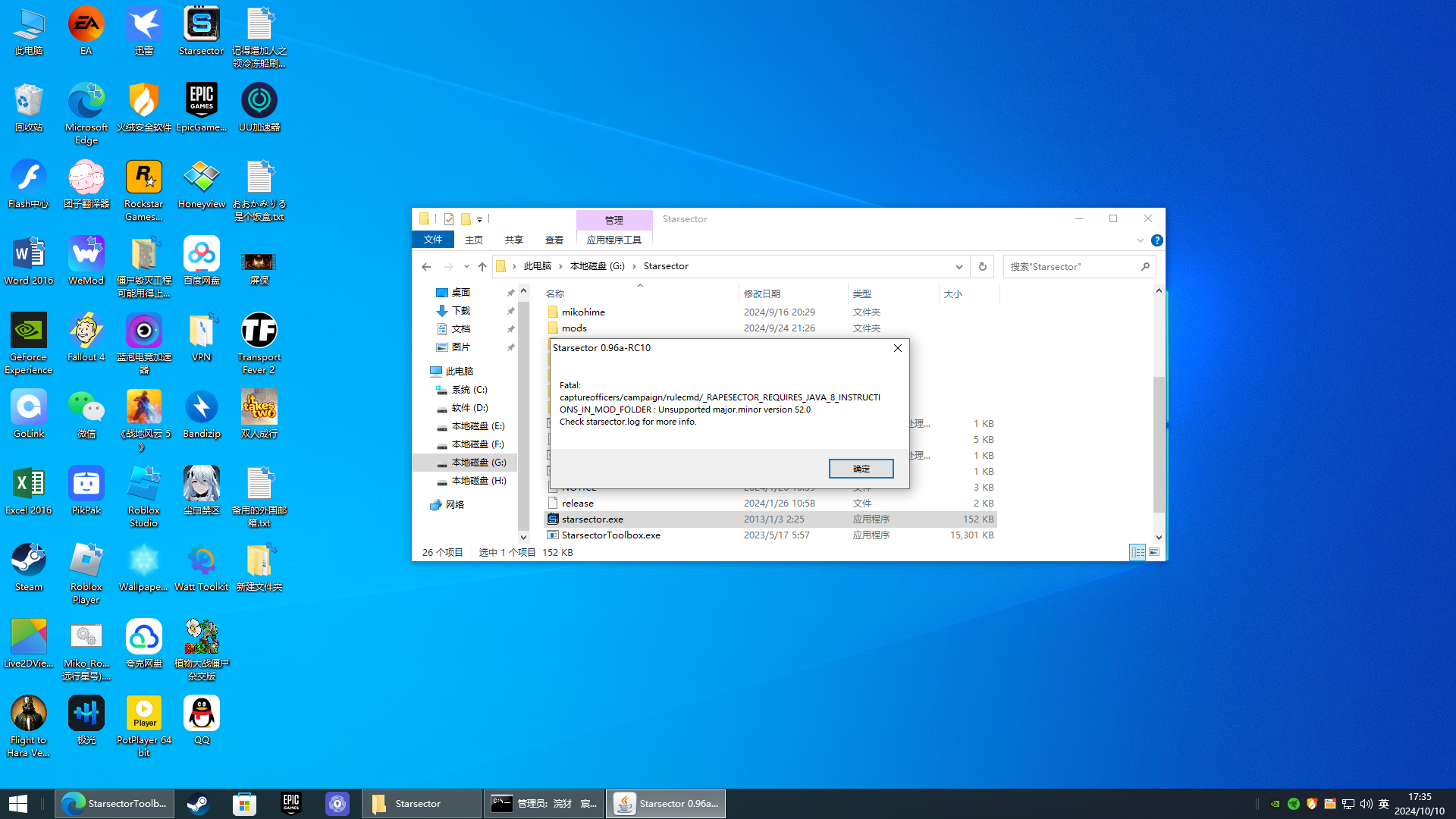Select 图片 in navigation pane
The image size is (1456, 819).
[460, 347]
